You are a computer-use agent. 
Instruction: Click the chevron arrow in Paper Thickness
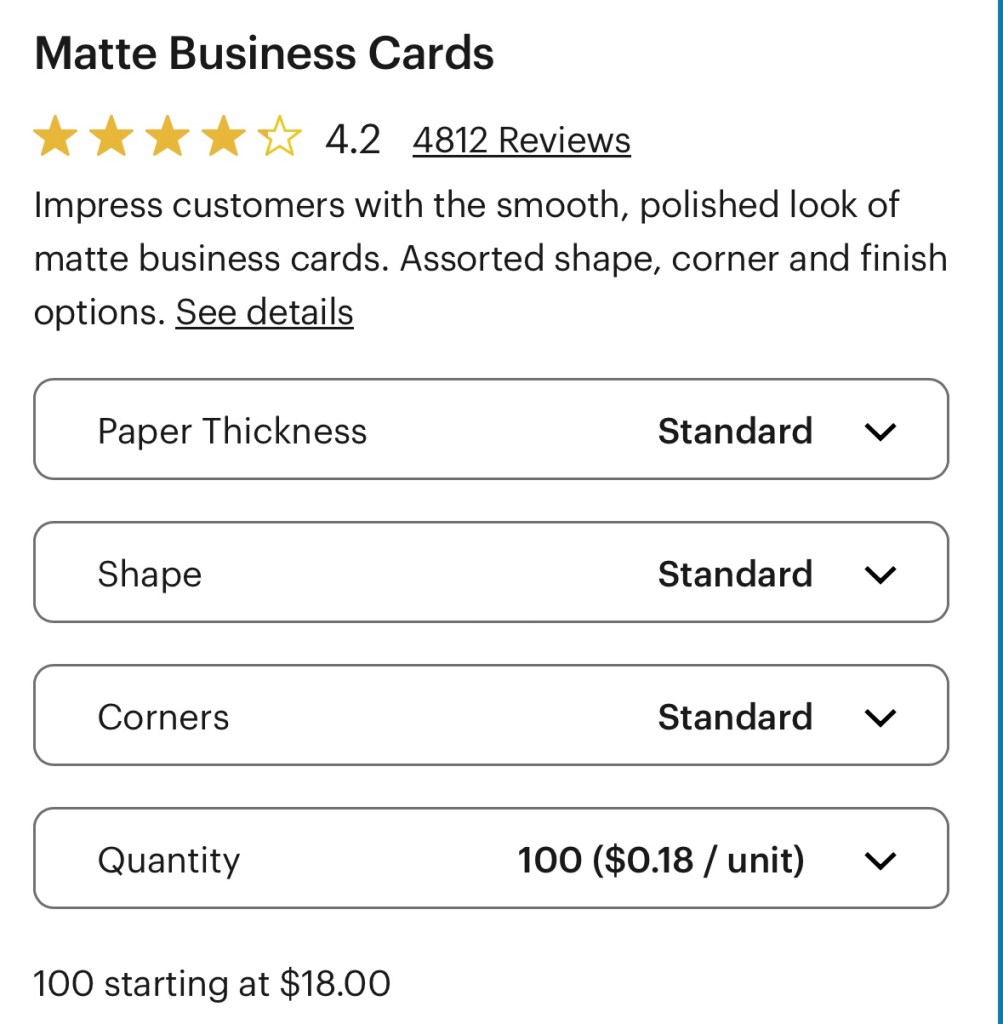(x=880, y=432)
